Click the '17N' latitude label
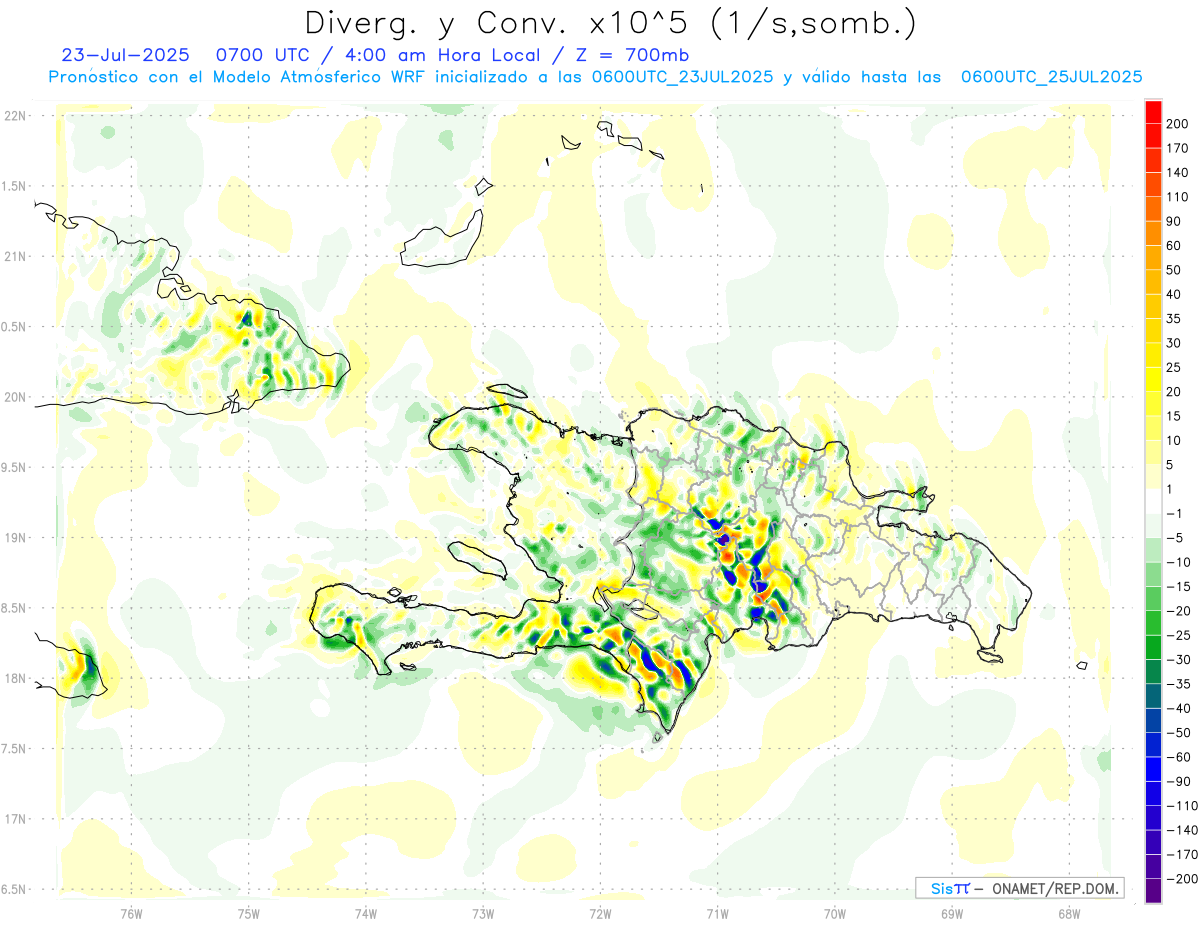The height and width of the screenshot is (927, 1200). (15, 819)
